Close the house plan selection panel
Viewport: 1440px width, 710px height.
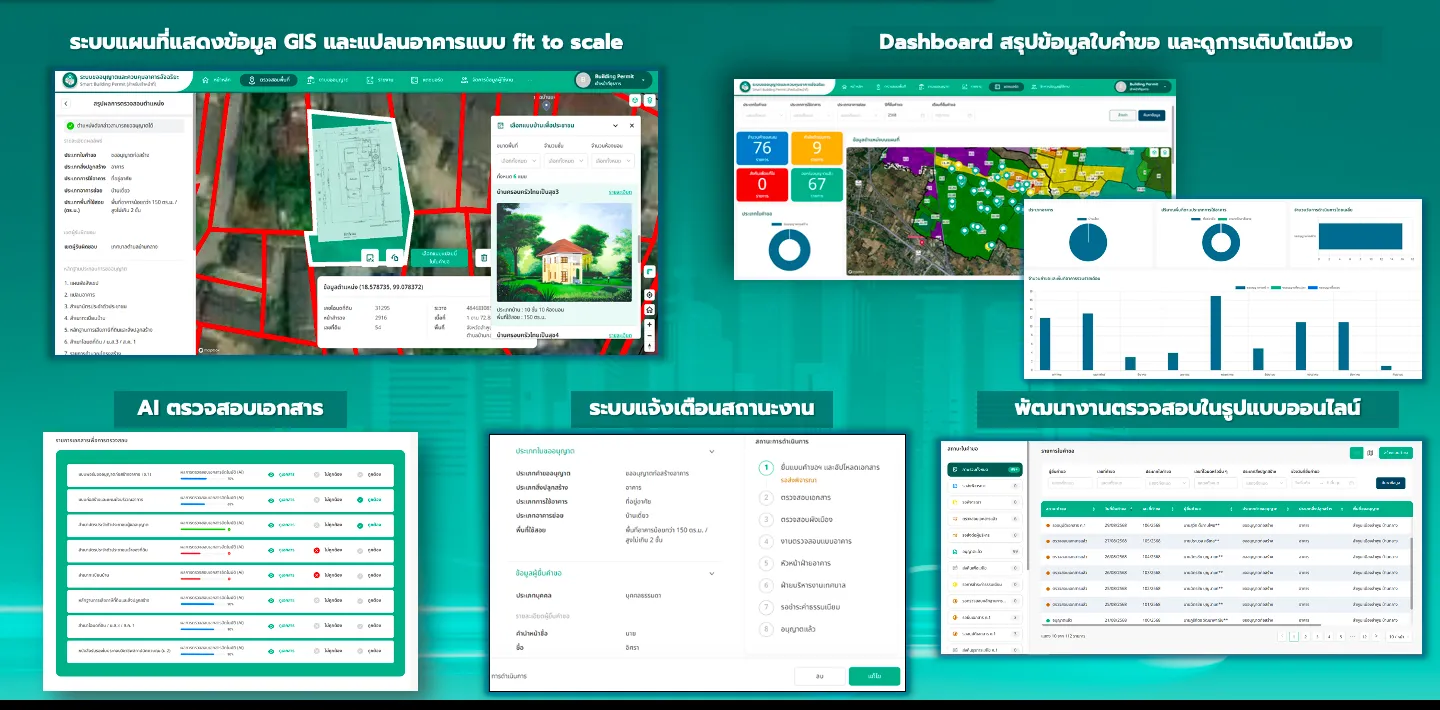click(x=631, y=126)
